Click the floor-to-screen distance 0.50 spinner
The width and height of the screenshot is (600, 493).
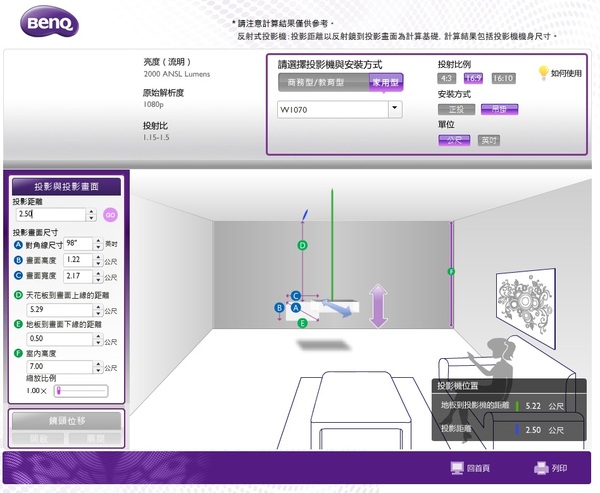point(98,339)
